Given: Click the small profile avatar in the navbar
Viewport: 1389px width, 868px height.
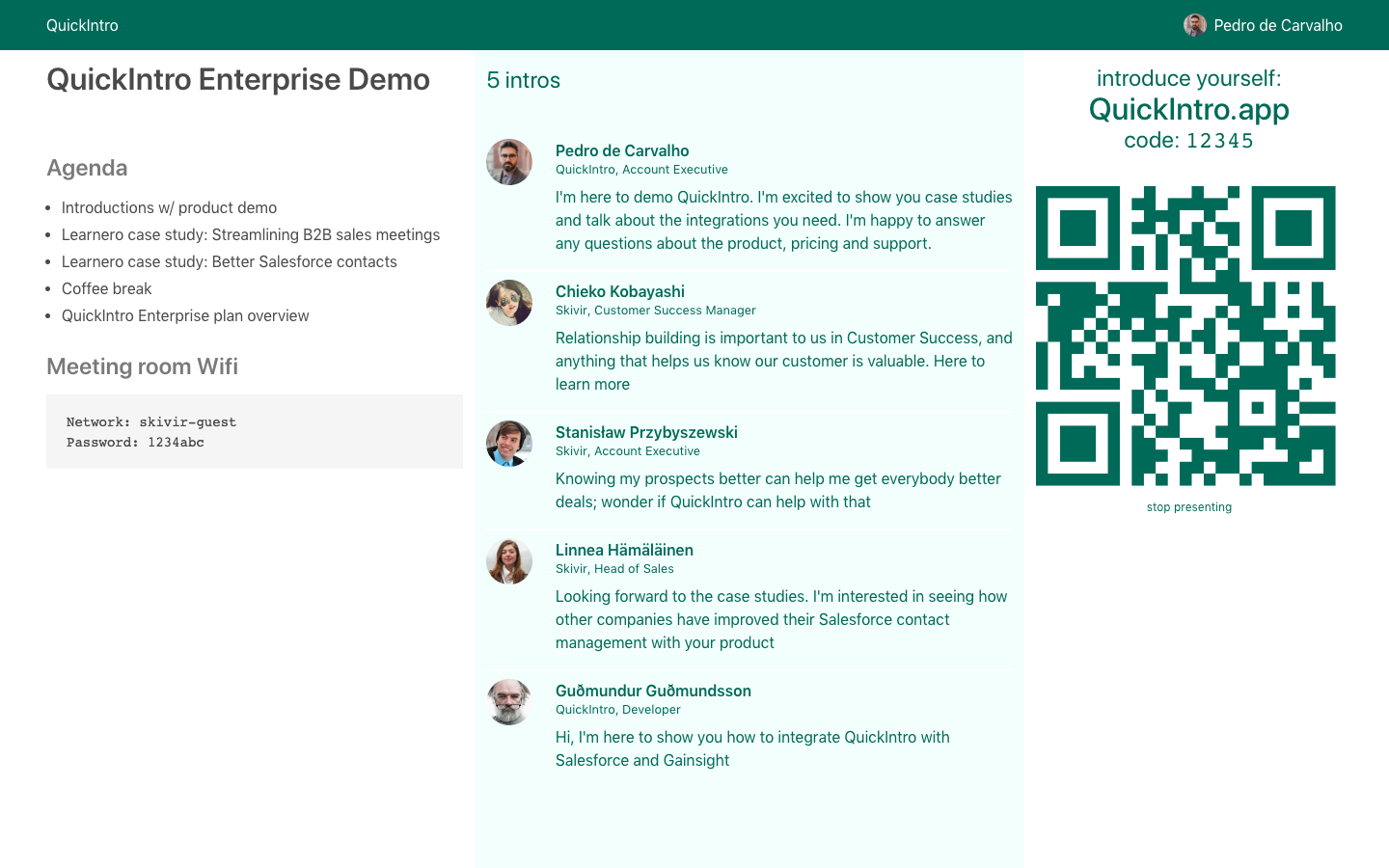Looking at the screenshot, I should pos(1195,25).
